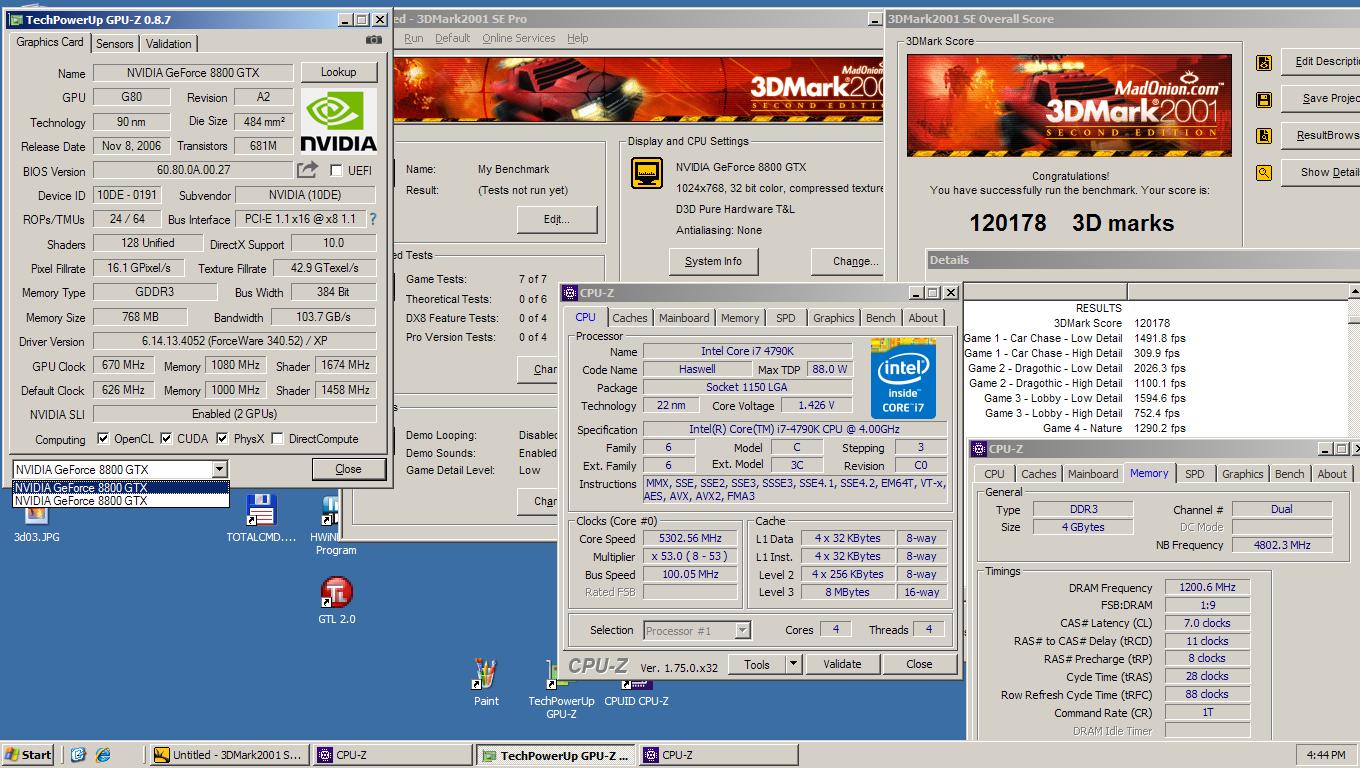Image resolution: width=1360 pixels, height=768 pixels.
Task: Click the Lookup button in GPU-Z
Action: click(338, 72)
